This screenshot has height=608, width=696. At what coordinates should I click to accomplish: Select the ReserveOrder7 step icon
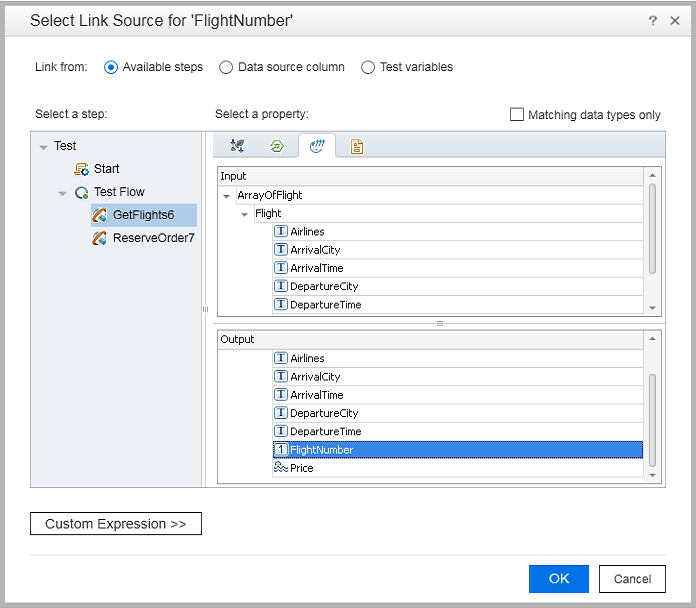pos(100,238)
